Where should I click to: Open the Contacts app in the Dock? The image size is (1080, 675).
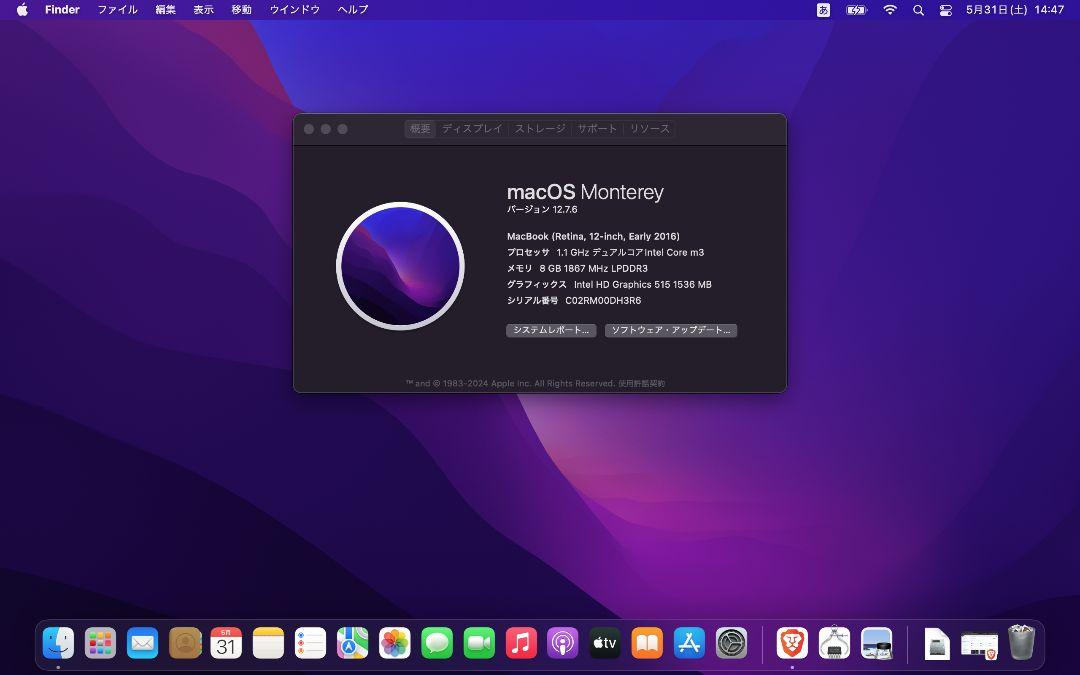pos(185,643)
